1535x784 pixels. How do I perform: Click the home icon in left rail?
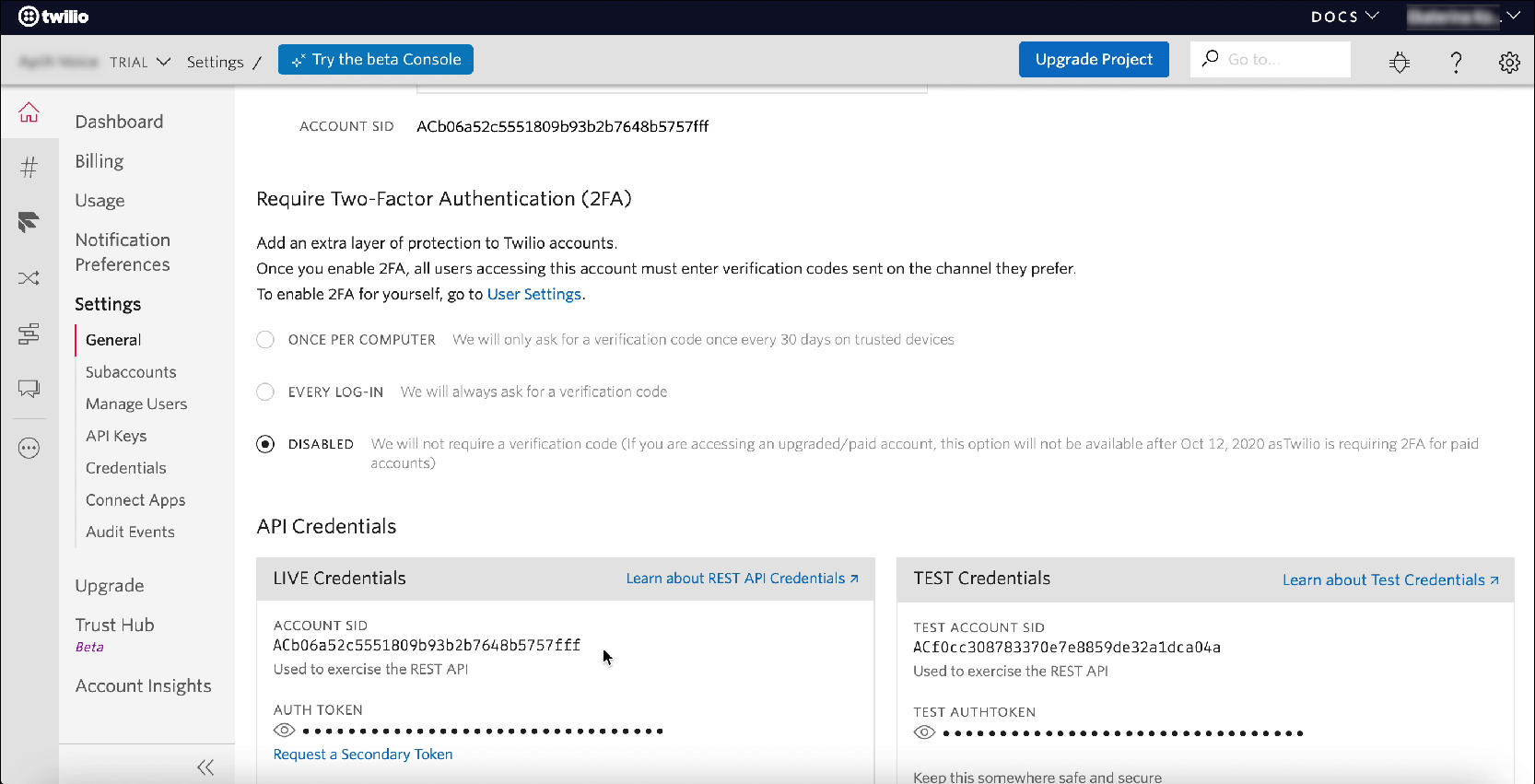click(x=29, y=112)
